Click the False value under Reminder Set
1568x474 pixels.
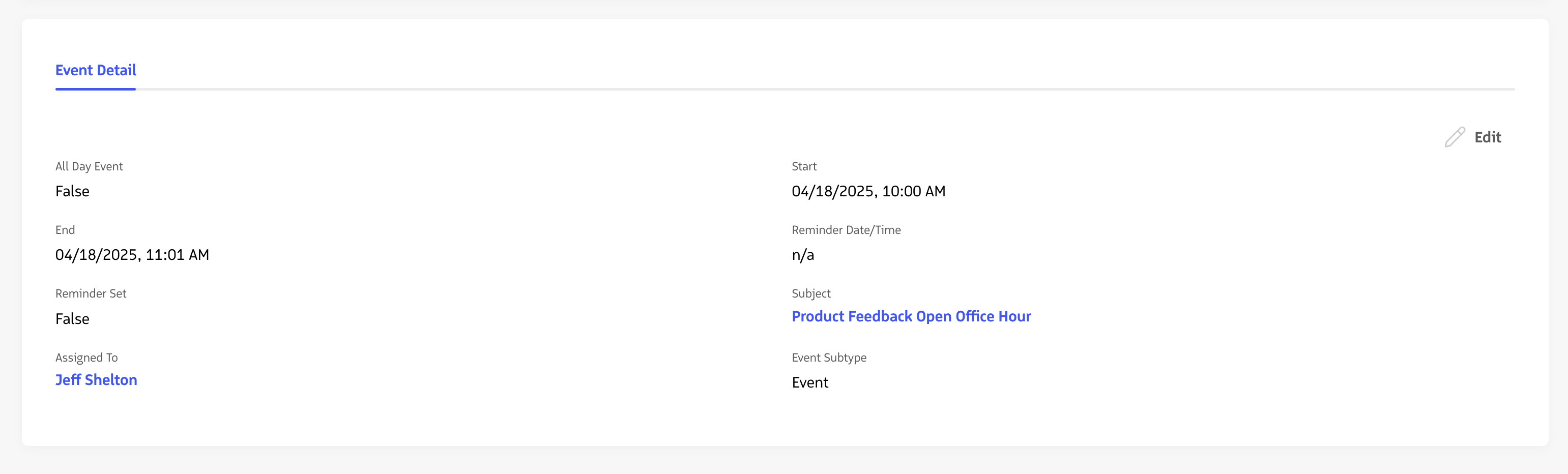pyautogui.click(x=72, y=319)
